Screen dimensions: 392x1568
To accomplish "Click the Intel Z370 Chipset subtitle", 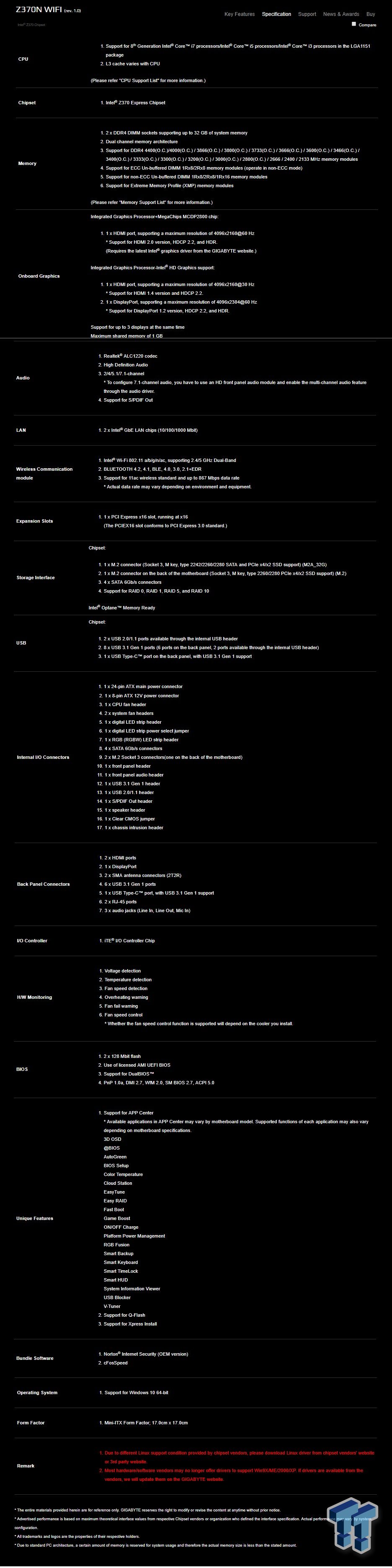I will point(31,25).
